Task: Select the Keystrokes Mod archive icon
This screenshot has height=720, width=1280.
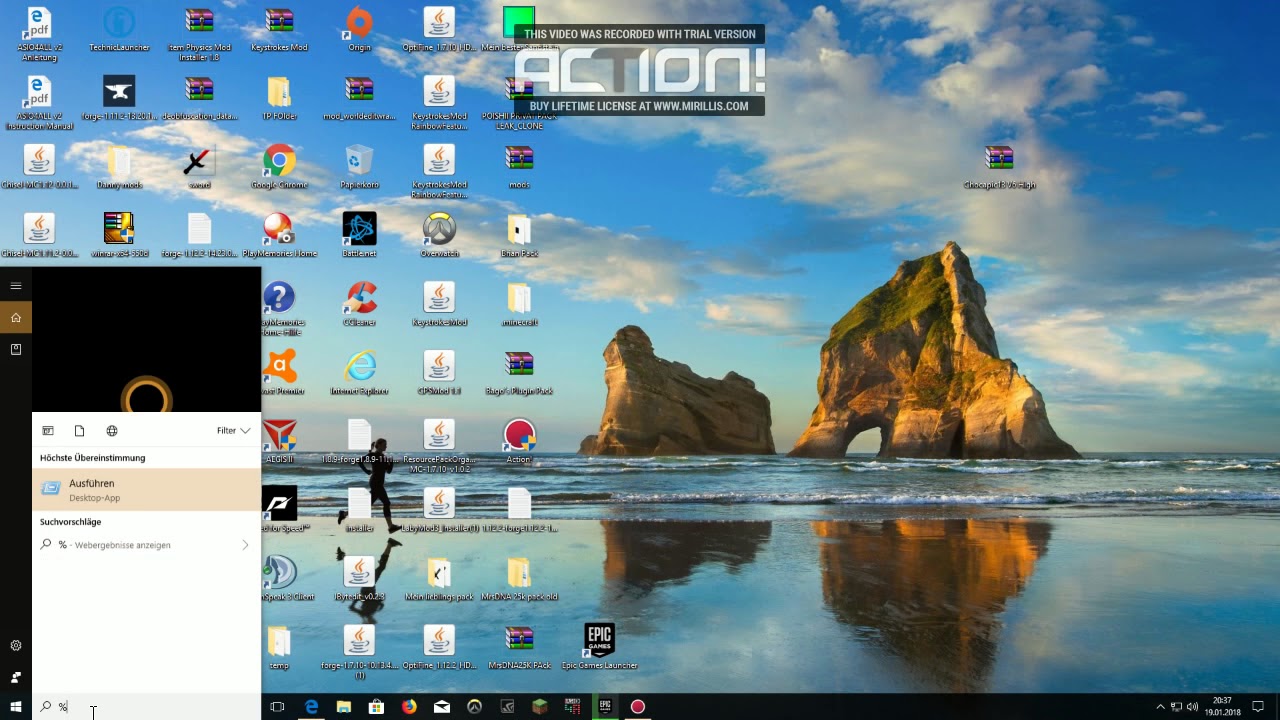Action: click(279, 29)
